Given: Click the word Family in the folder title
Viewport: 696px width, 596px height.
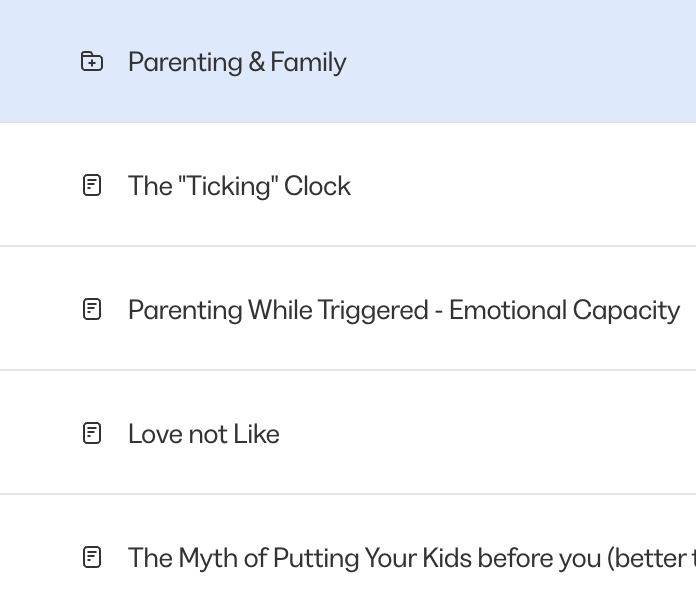Looking at the screenshot, I should click(308, 62).
